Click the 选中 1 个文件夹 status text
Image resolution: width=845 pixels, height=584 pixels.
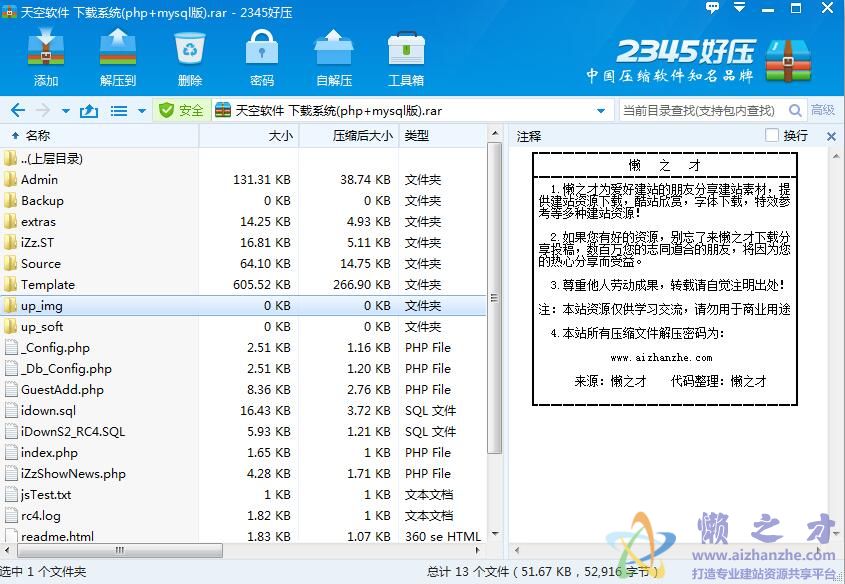[43, 572]
